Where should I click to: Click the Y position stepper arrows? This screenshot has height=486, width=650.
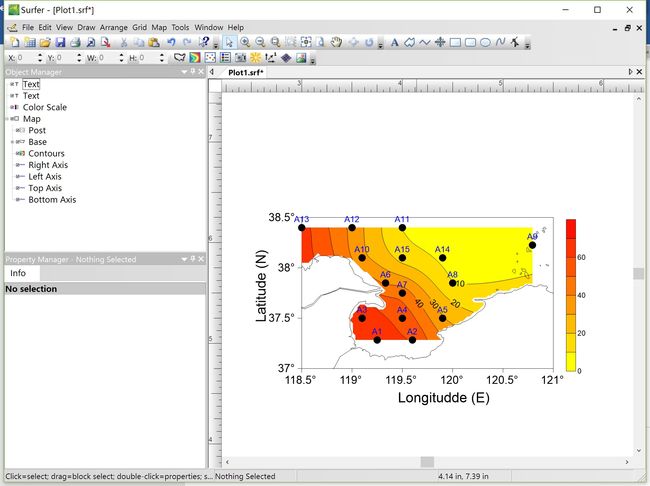pos(79,58)
